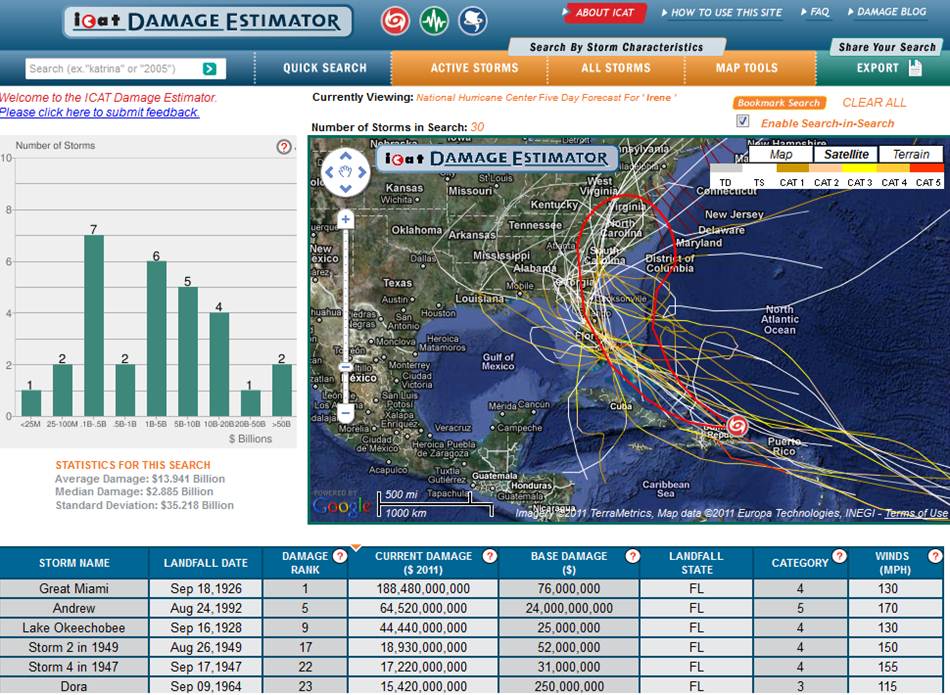This screenshot has height=695, width=950.
Task: Click the 10B-20B bar with 4 storms
Action: 219,364
